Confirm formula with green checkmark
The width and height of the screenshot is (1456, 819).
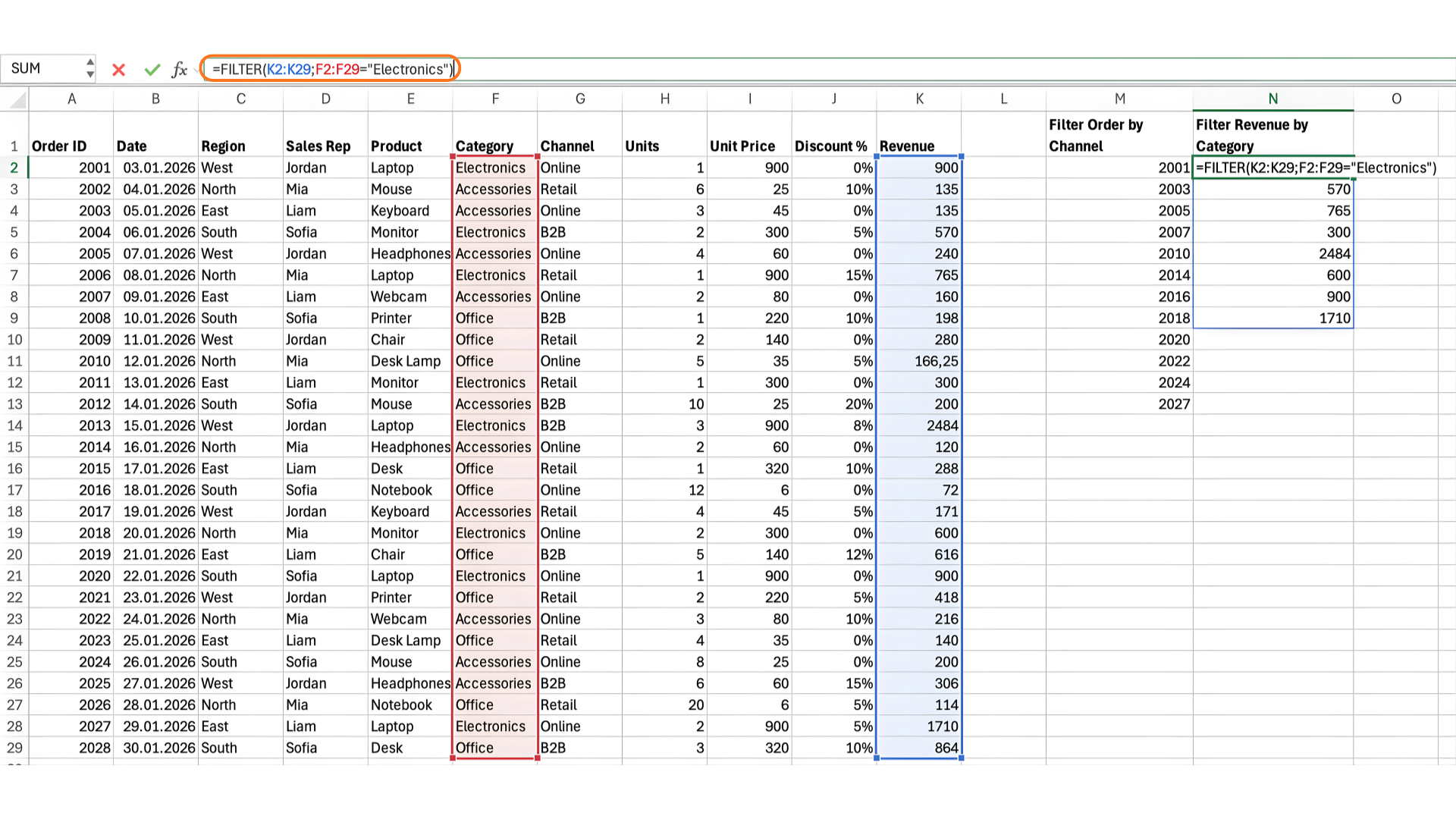152,70
